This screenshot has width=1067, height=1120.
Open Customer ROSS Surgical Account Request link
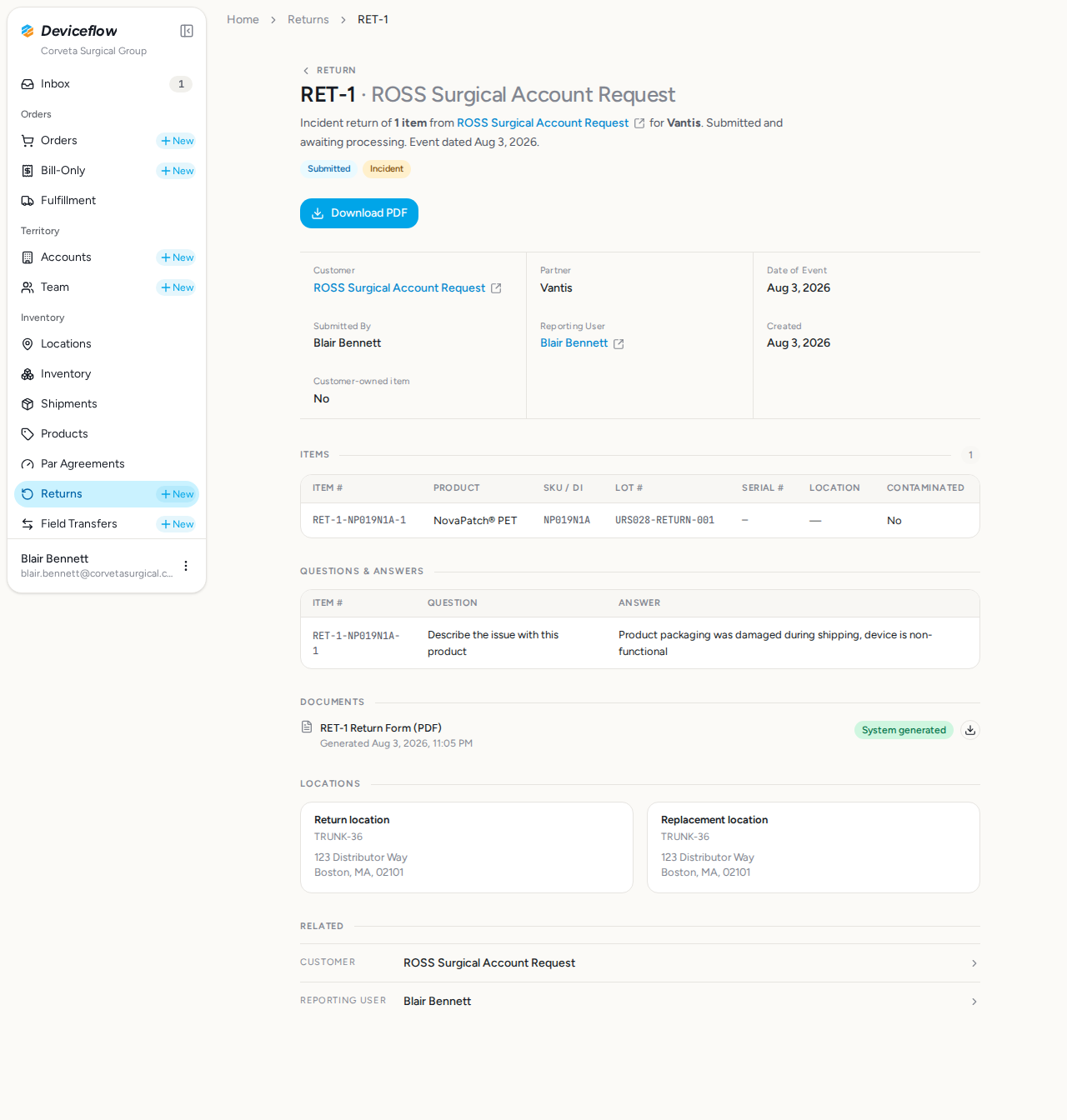[x=399, y=287]
